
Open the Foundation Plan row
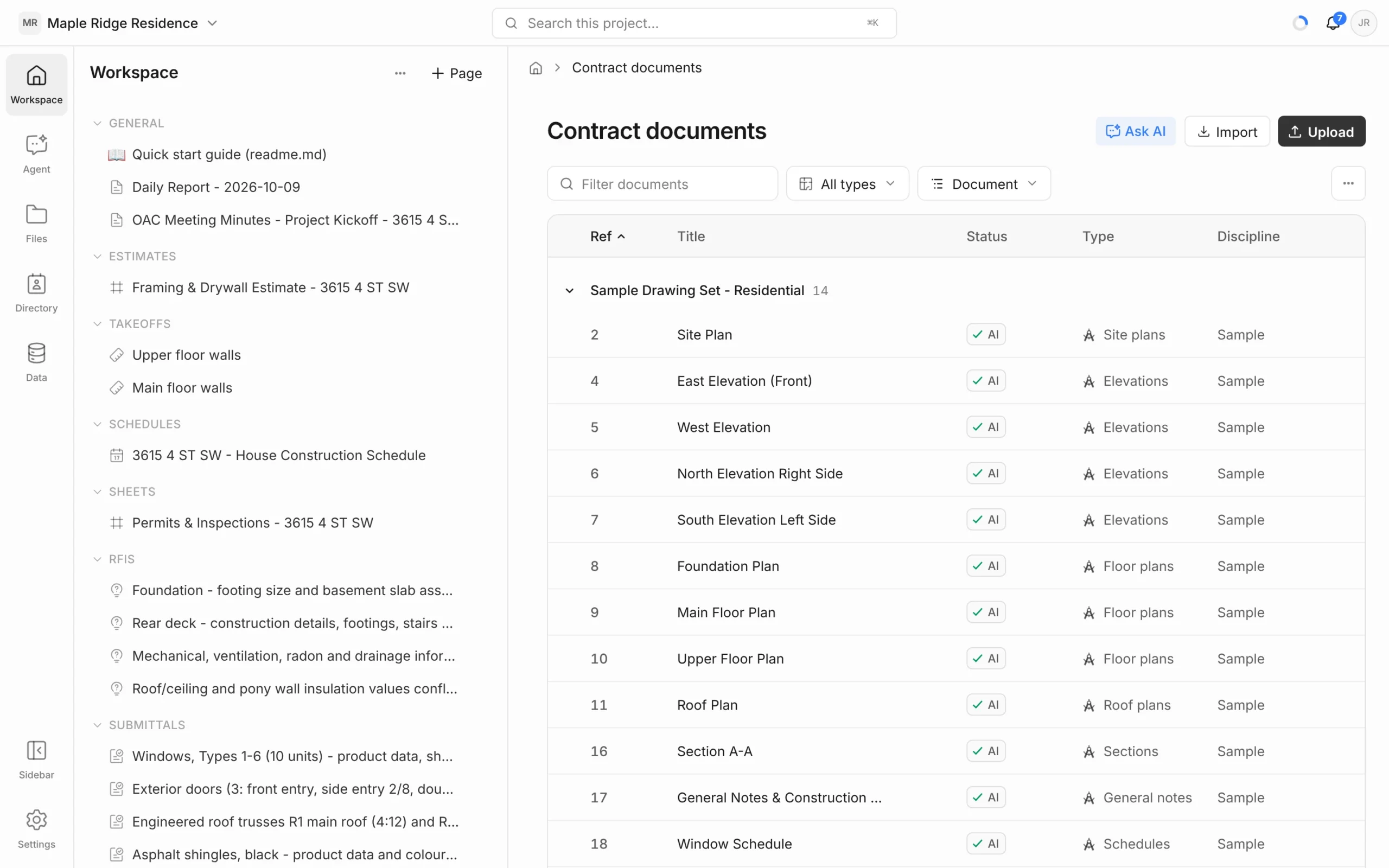pos(955,566)
